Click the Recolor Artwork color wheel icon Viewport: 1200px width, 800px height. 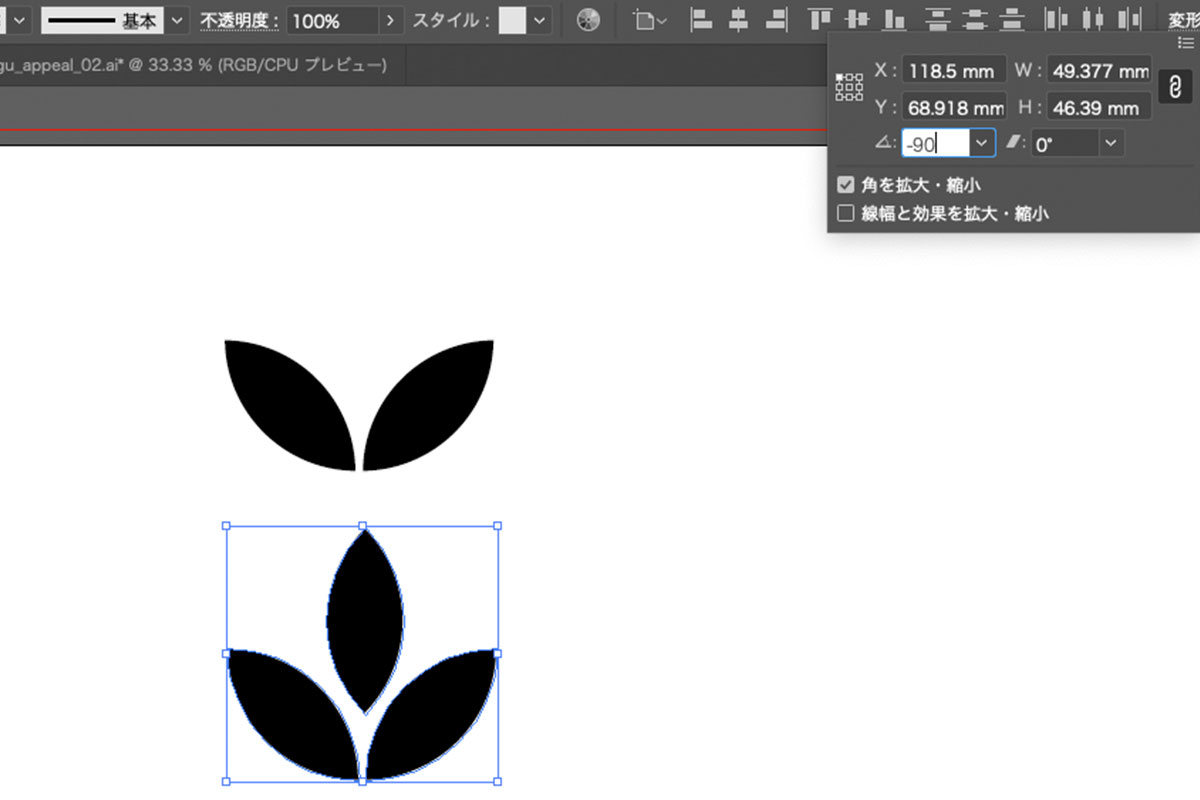[x=590, y=20]
